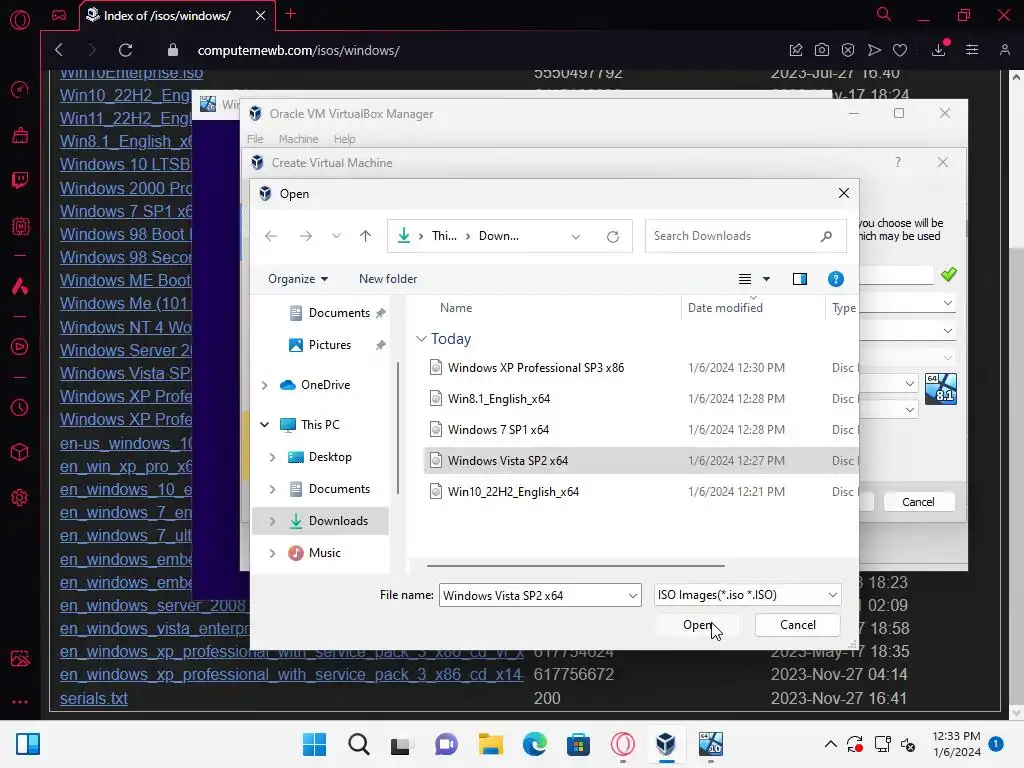Toggle the preview pane button
1024x768 pixels.
coord(799,279)
